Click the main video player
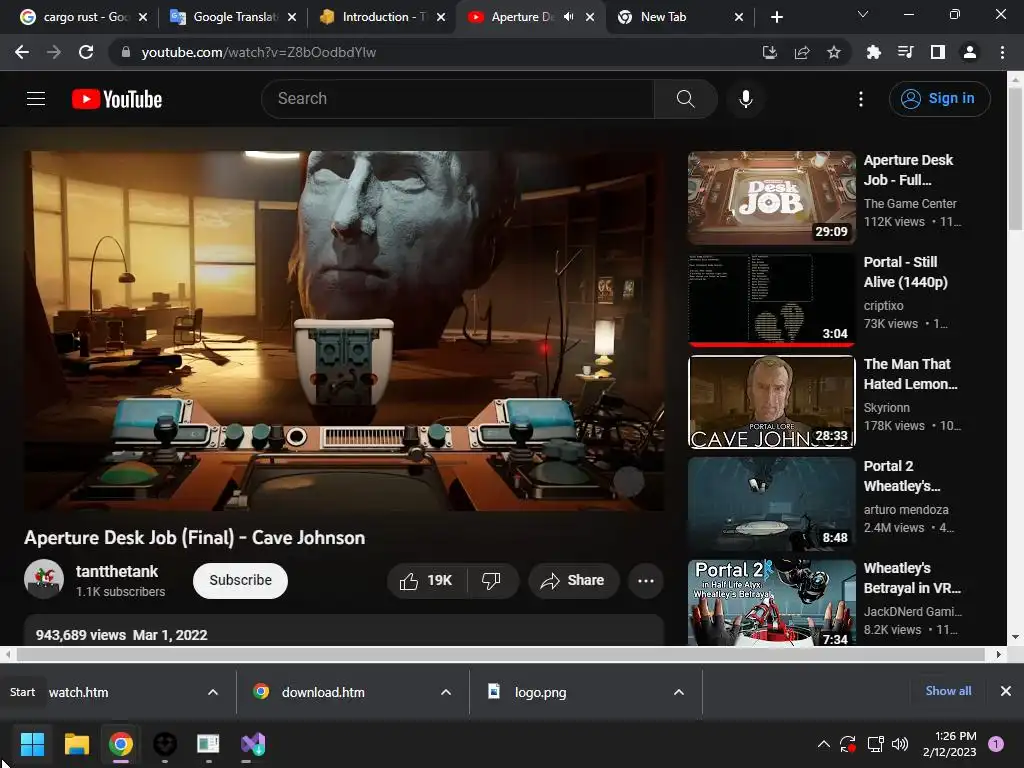The image size is (1024, 768). coord(344,331)
